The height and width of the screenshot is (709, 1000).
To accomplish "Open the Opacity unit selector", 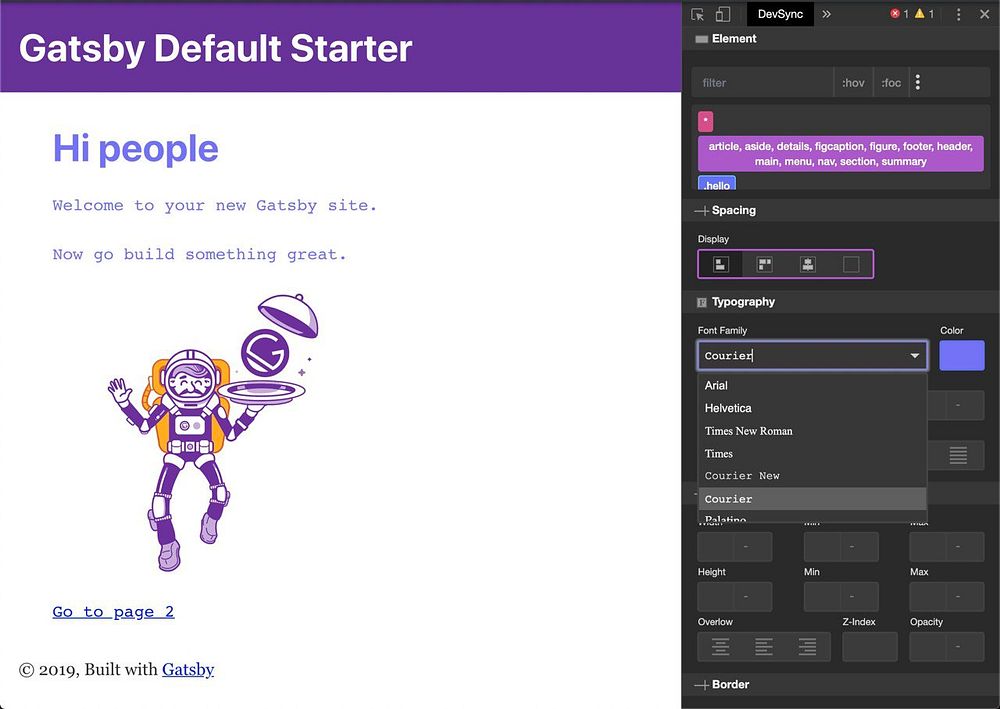I will point(966,647).
